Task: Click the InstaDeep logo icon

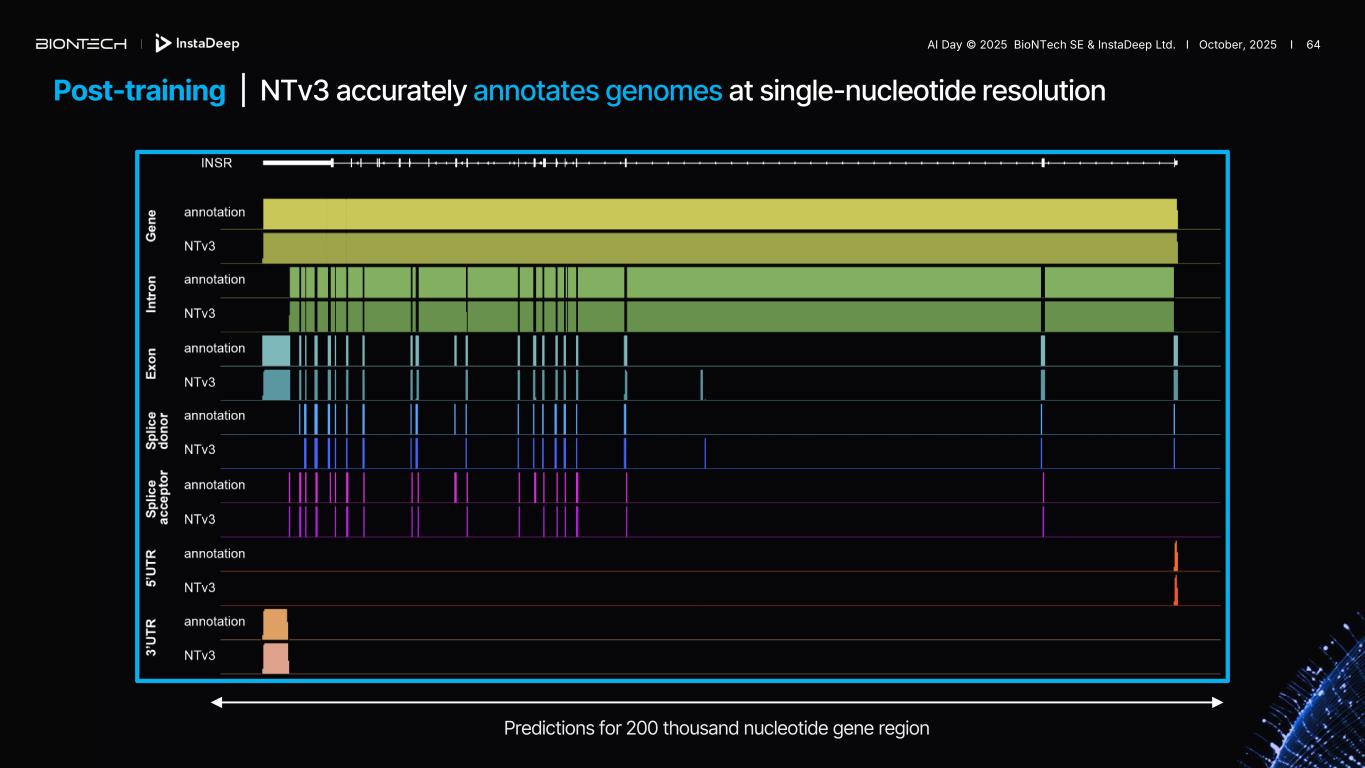Action: [163, 43]
